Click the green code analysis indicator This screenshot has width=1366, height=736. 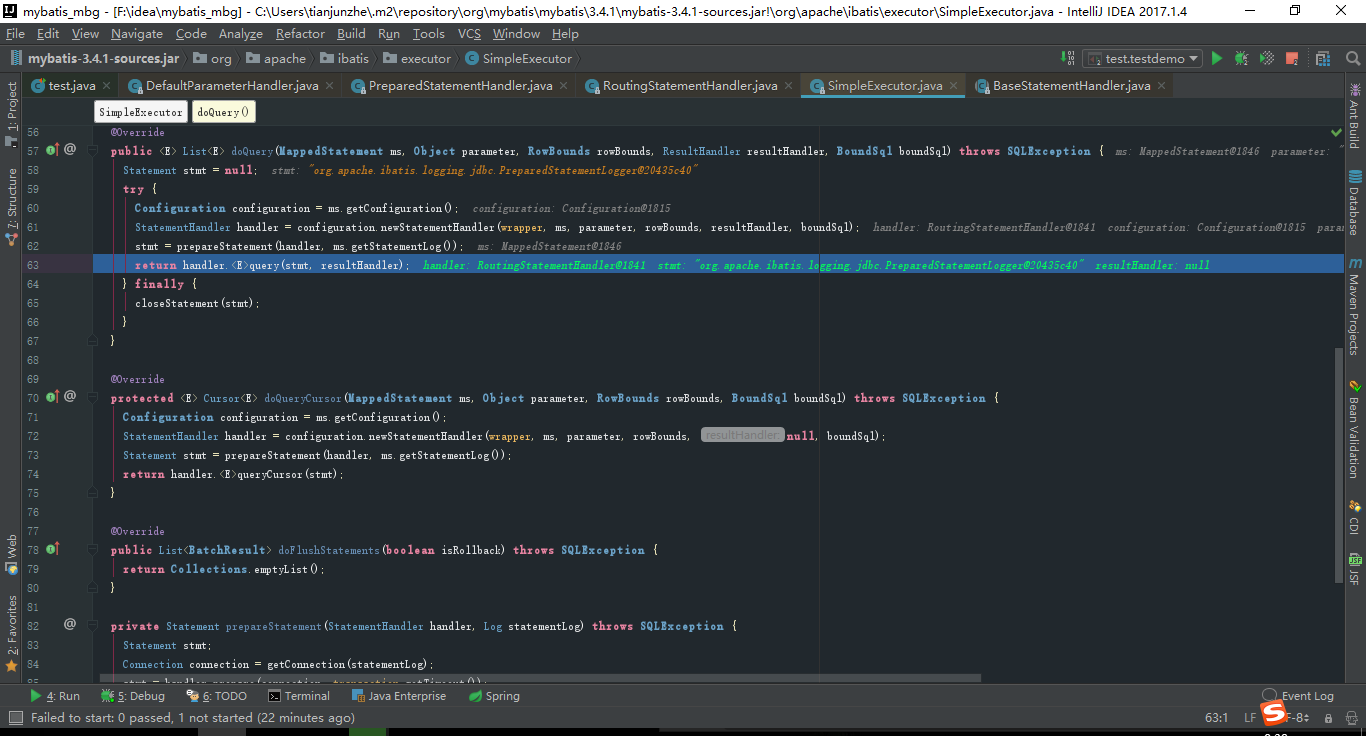[1334, 131]
